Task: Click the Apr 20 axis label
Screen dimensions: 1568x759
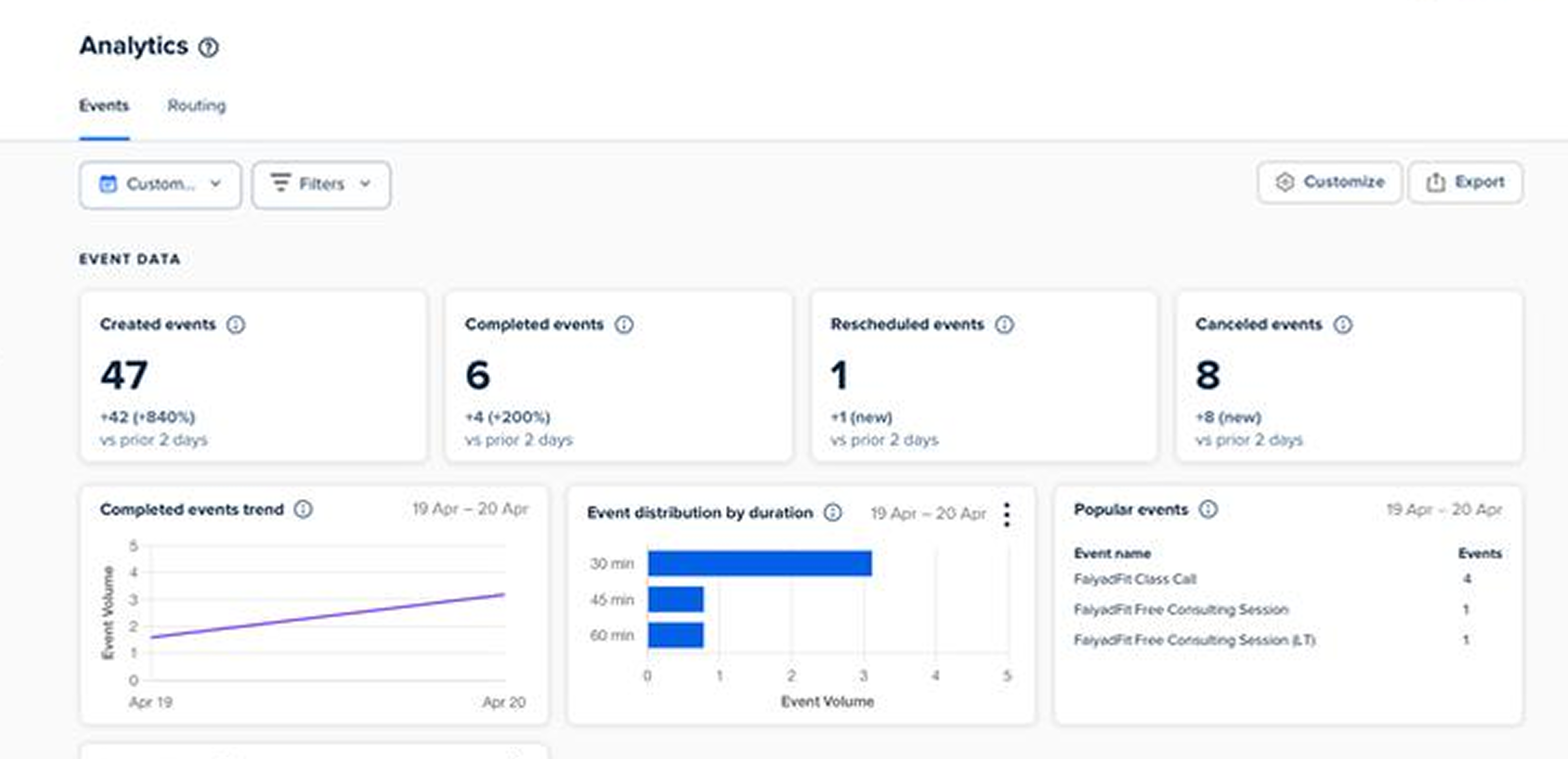Action: (504, 702)
